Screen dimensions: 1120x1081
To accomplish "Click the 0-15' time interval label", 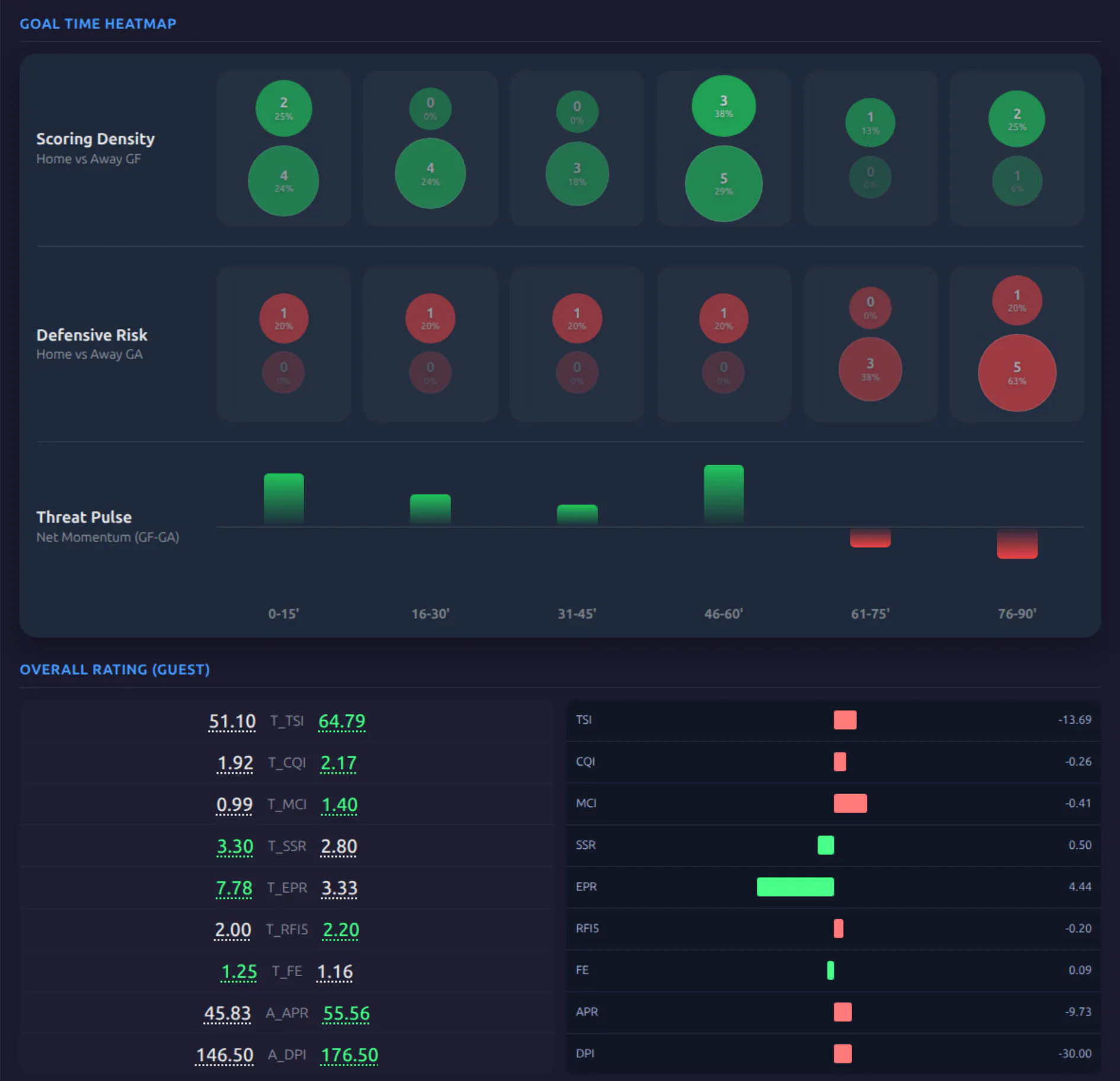I will click(283, 614).
